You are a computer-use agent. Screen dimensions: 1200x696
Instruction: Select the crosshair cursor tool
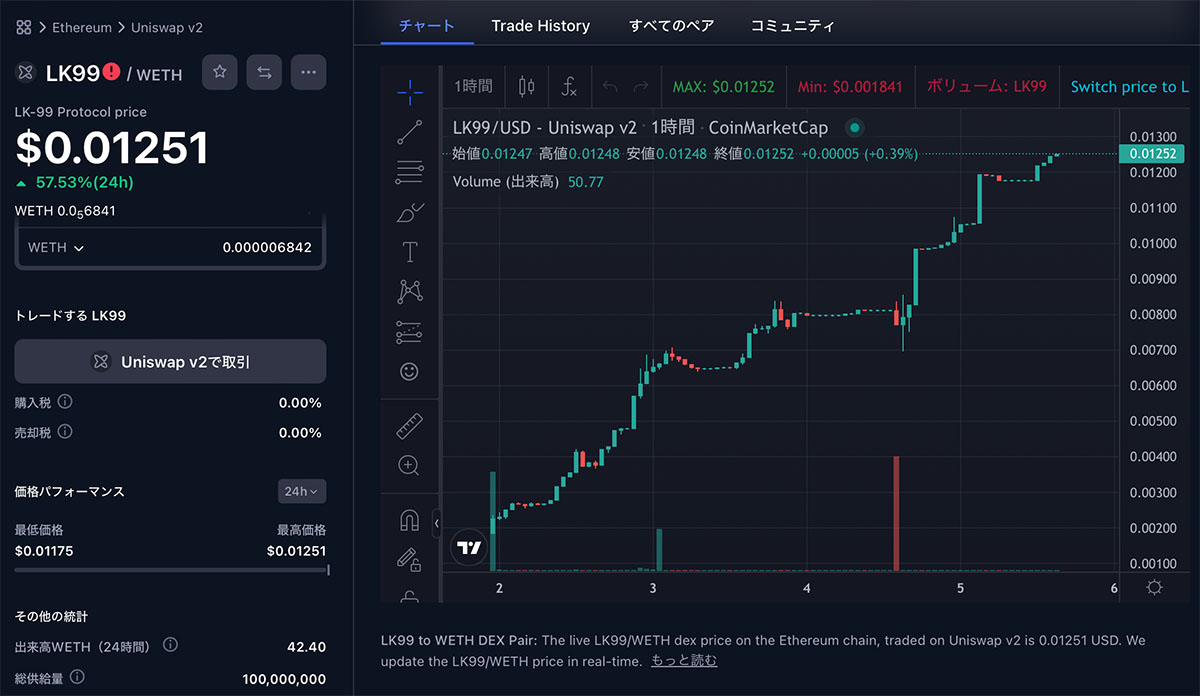409,92
